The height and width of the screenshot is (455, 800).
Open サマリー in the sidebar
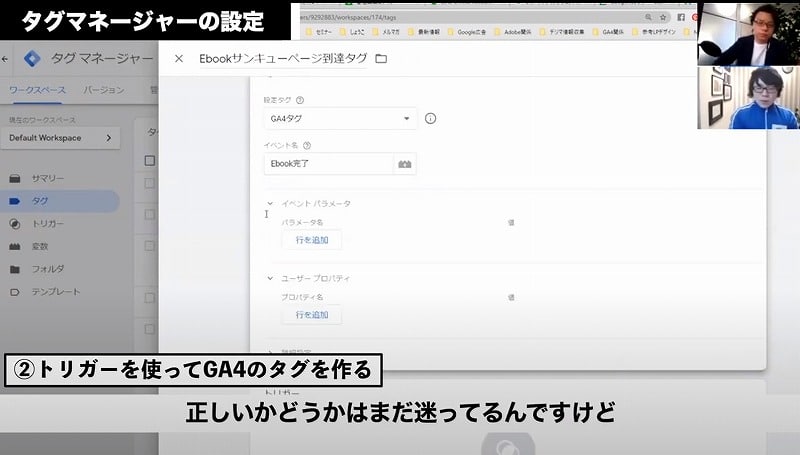(47, 179)
